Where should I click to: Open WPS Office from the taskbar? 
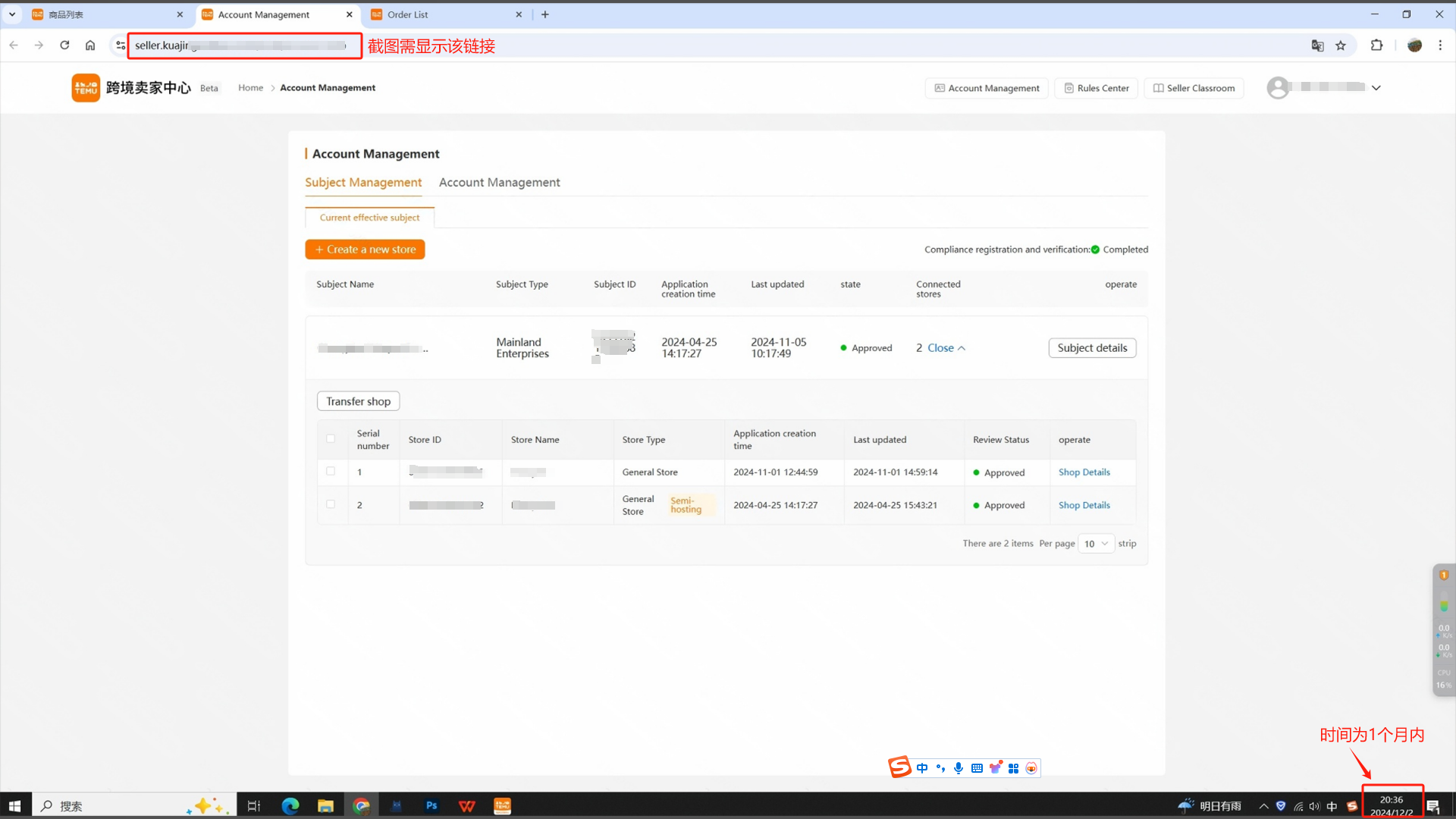pos(467,805)
